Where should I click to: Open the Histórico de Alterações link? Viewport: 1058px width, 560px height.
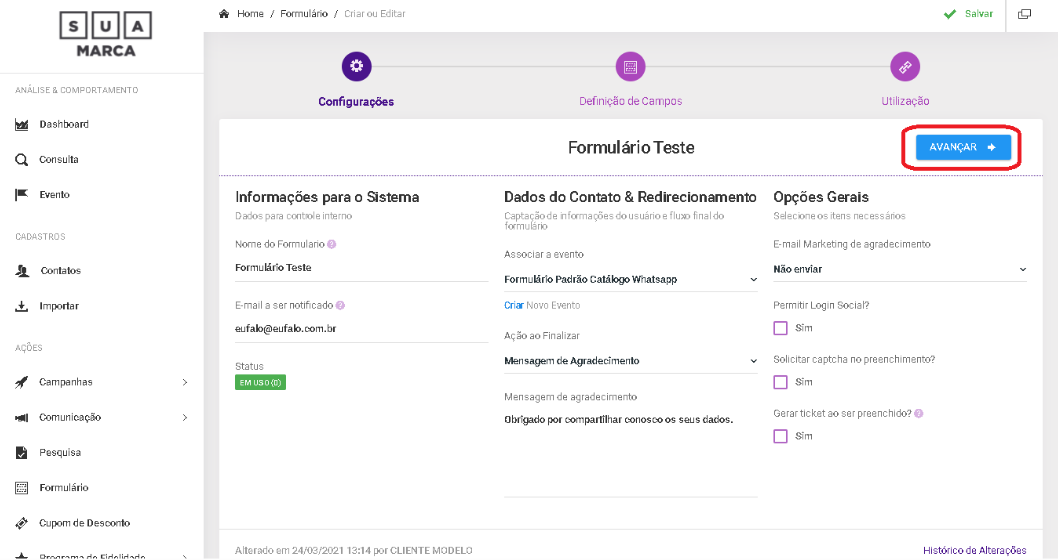click(974, 550)
